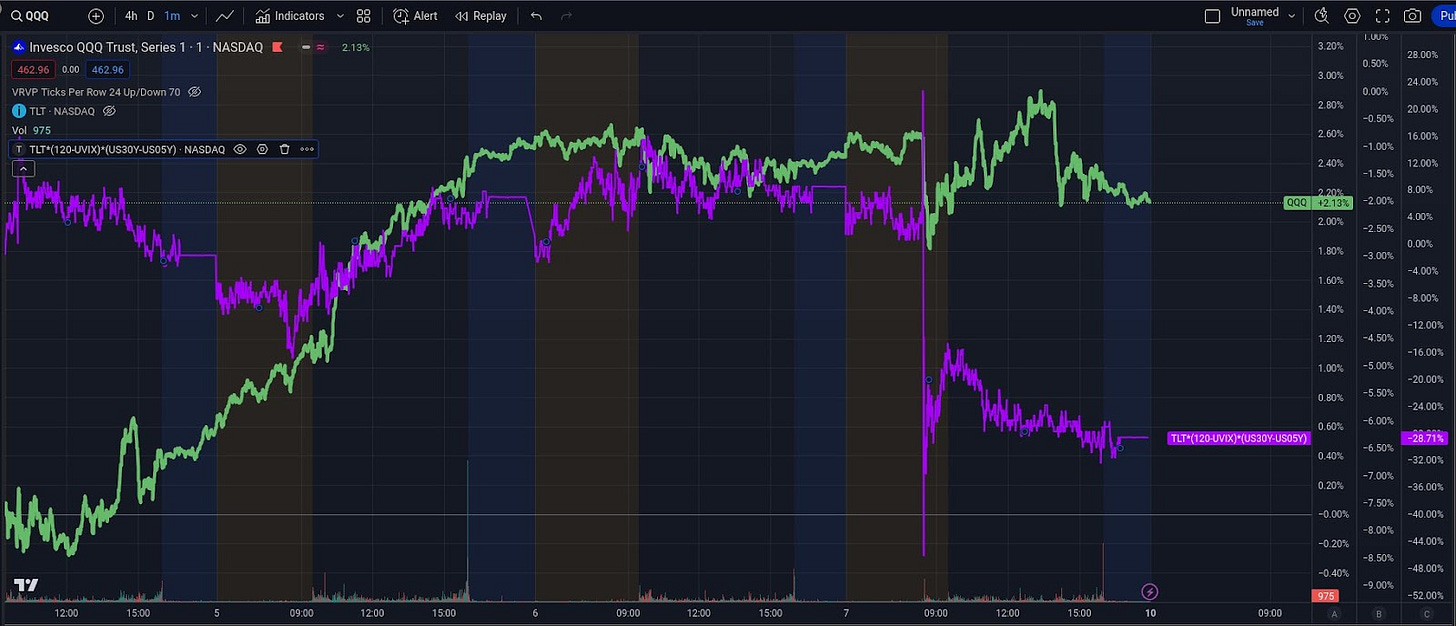Open indicator templates grid icon
Image resolution: width=1456 pixels, height=626 pixels.
(x=364, y=16)
